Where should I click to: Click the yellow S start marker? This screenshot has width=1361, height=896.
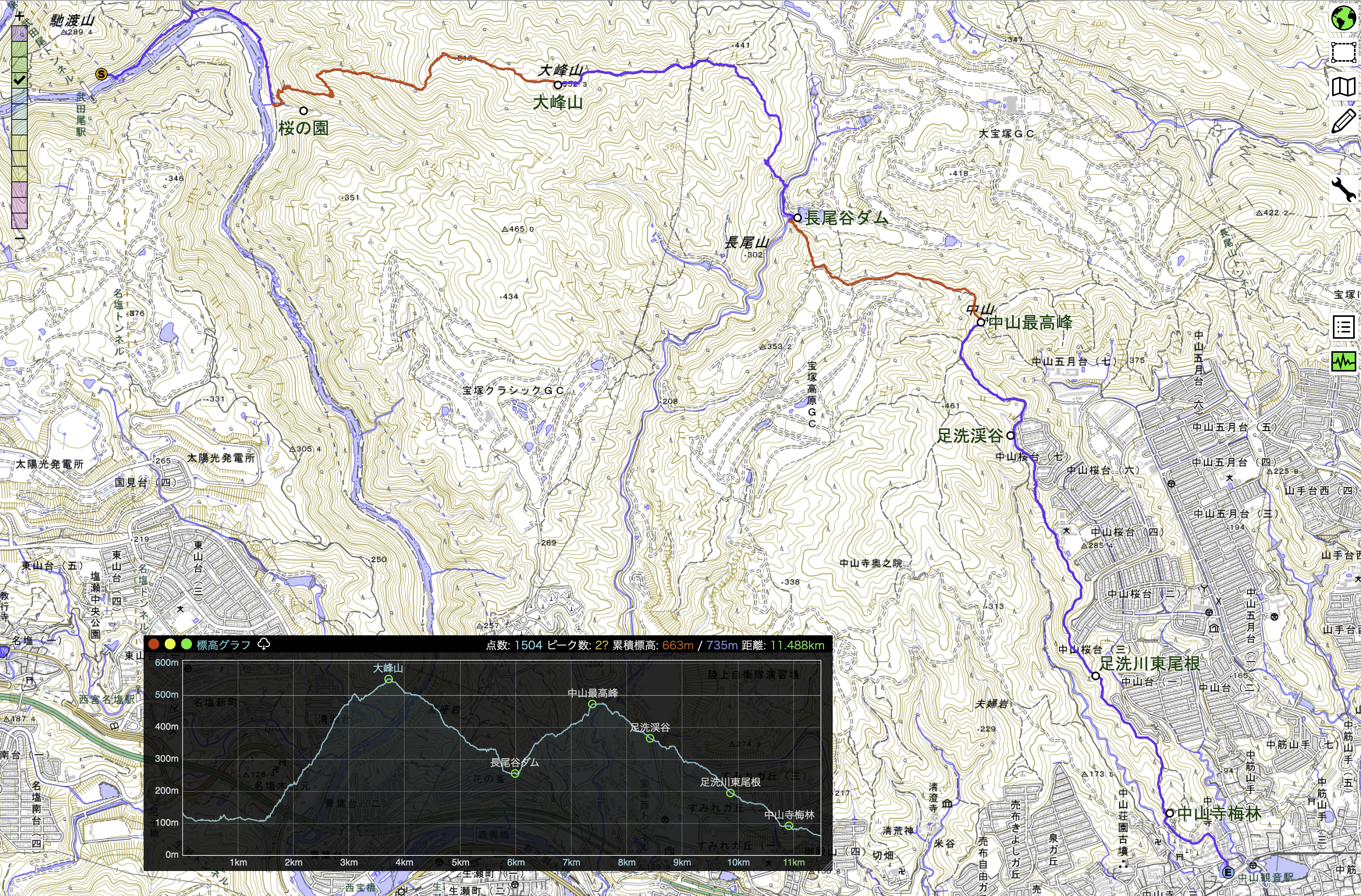[101, 74]
